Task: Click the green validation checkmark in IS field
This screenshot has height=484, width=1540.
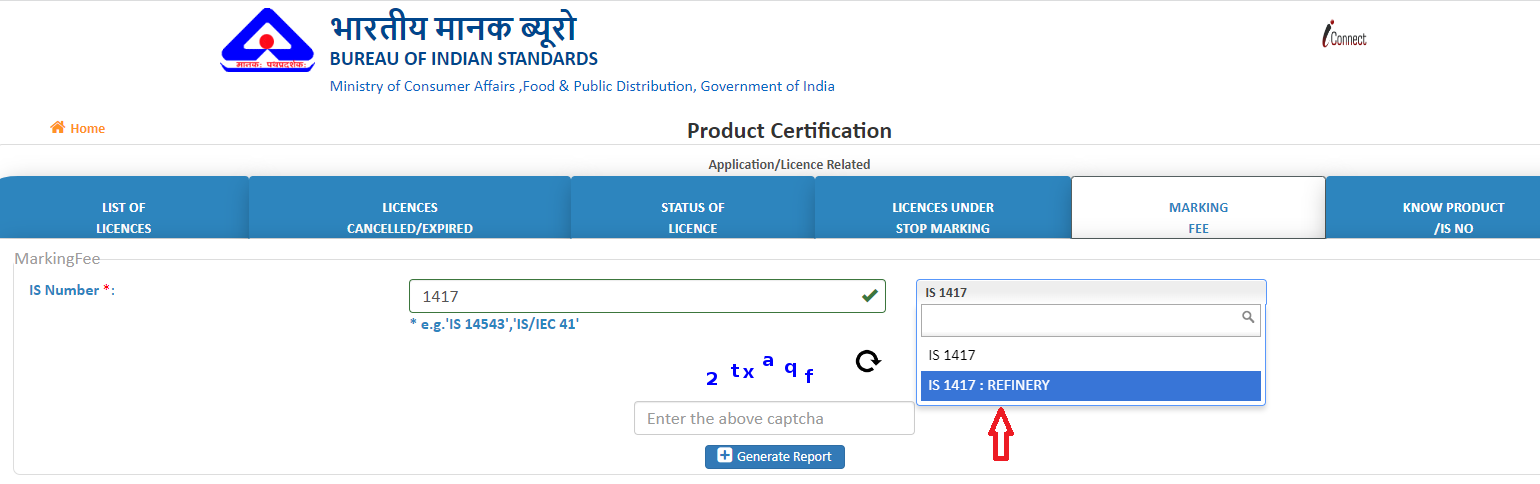Action: tap(869, 295)
